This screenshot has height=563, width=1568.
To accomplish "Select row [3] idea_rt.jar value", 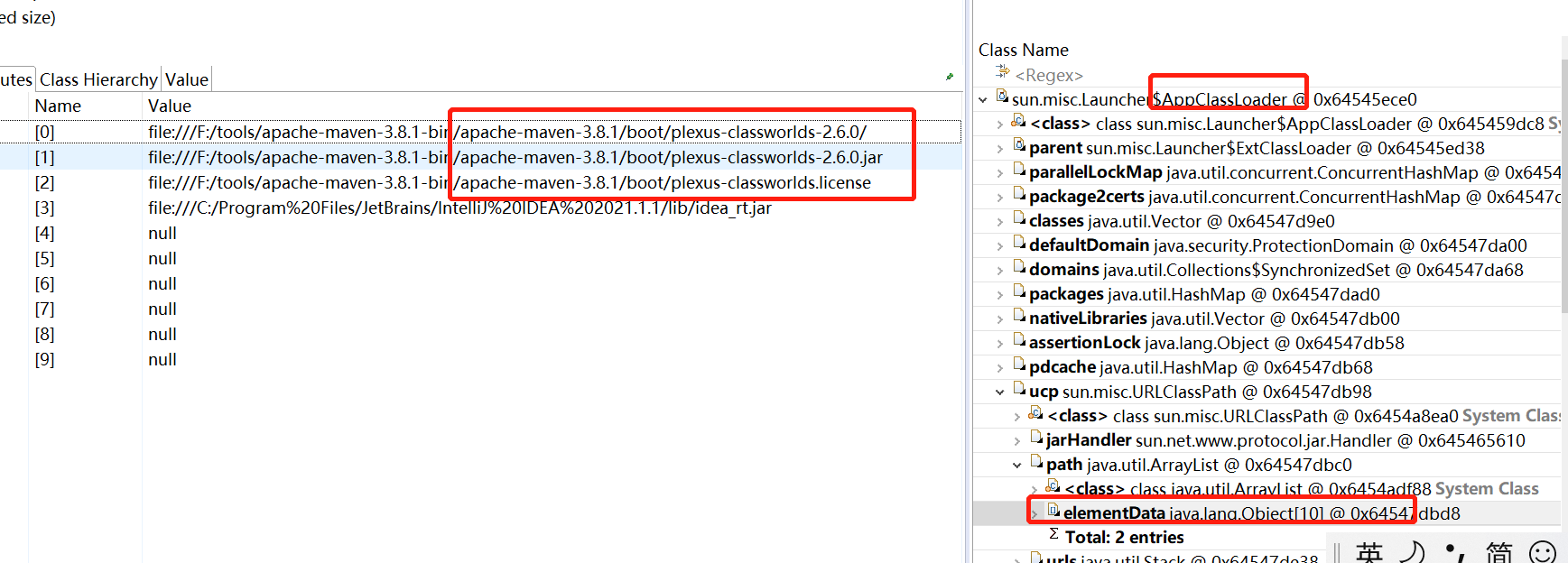I will (x=459, y=208).
